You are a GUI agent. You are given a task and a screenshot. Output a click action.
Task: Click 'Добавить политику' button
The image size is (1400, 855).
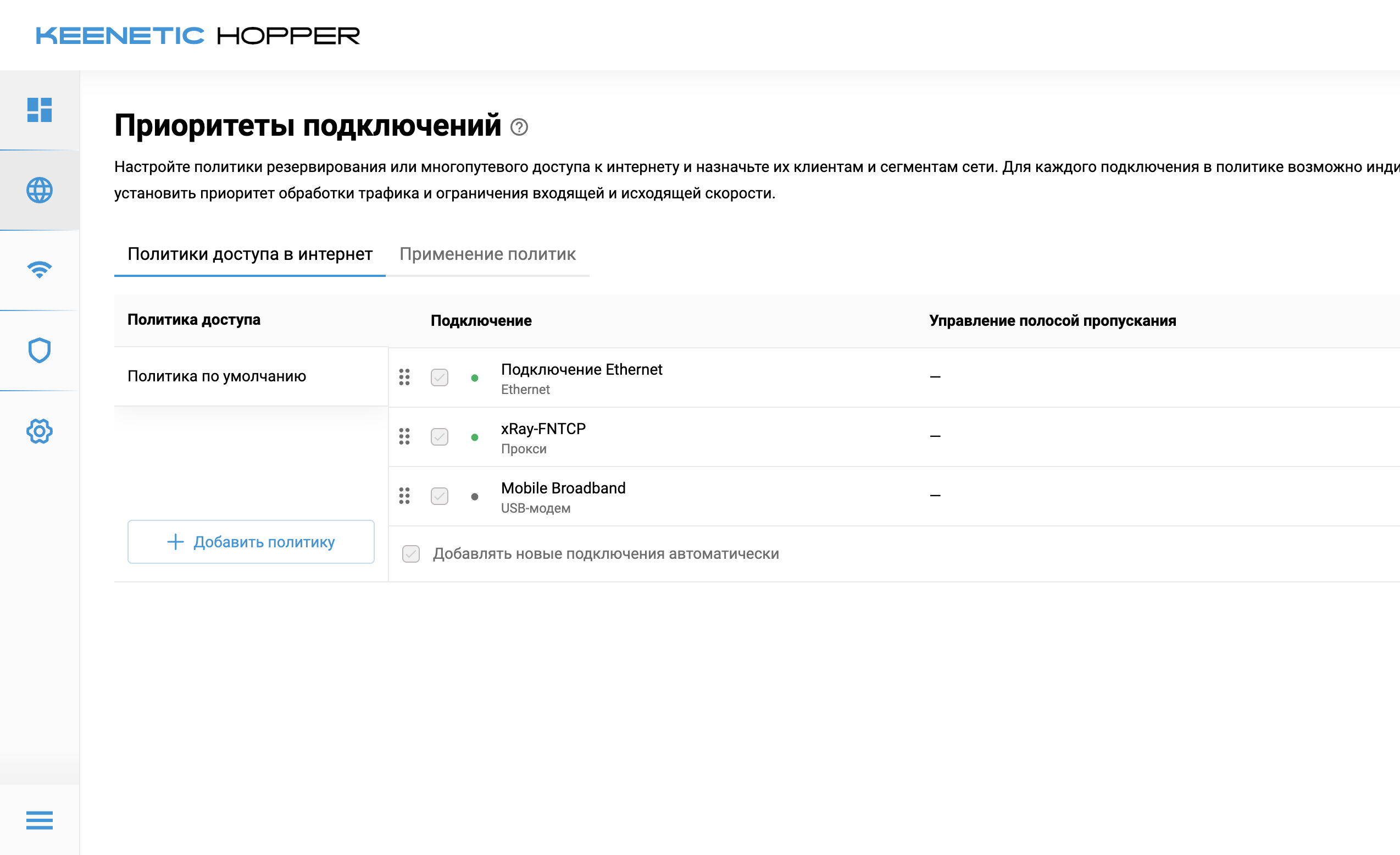[251, 542]
